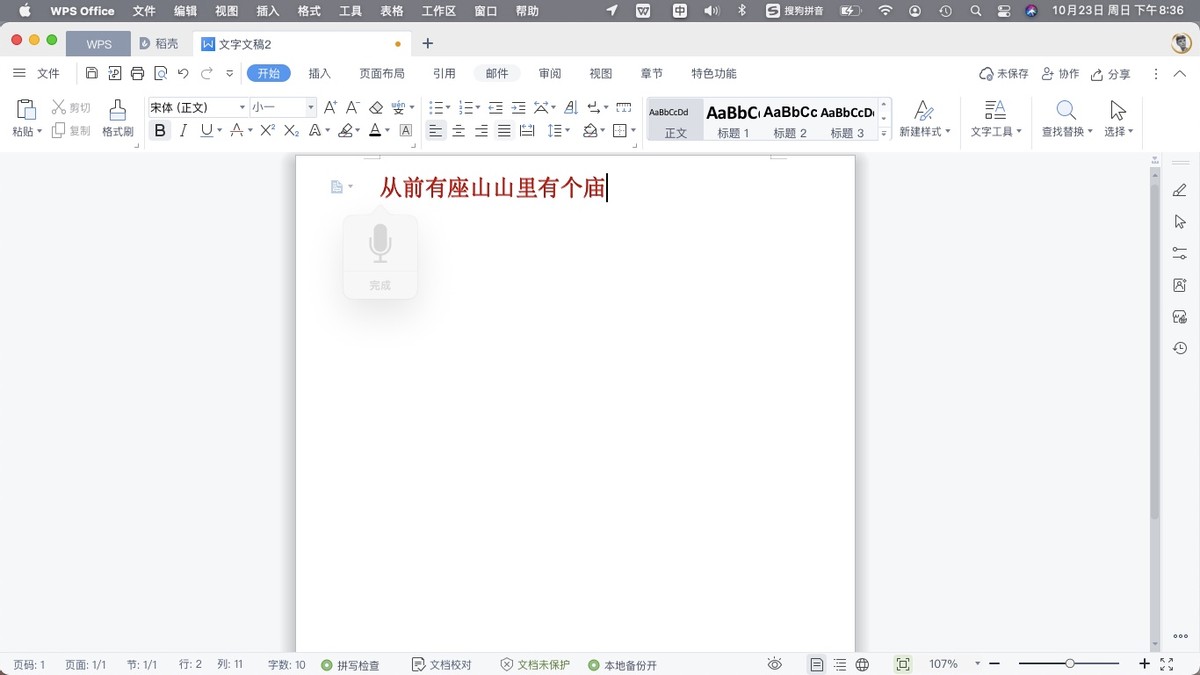1200x675 pixels.
Task: Click the 未保存 cloud status button
Action: 1004,74
